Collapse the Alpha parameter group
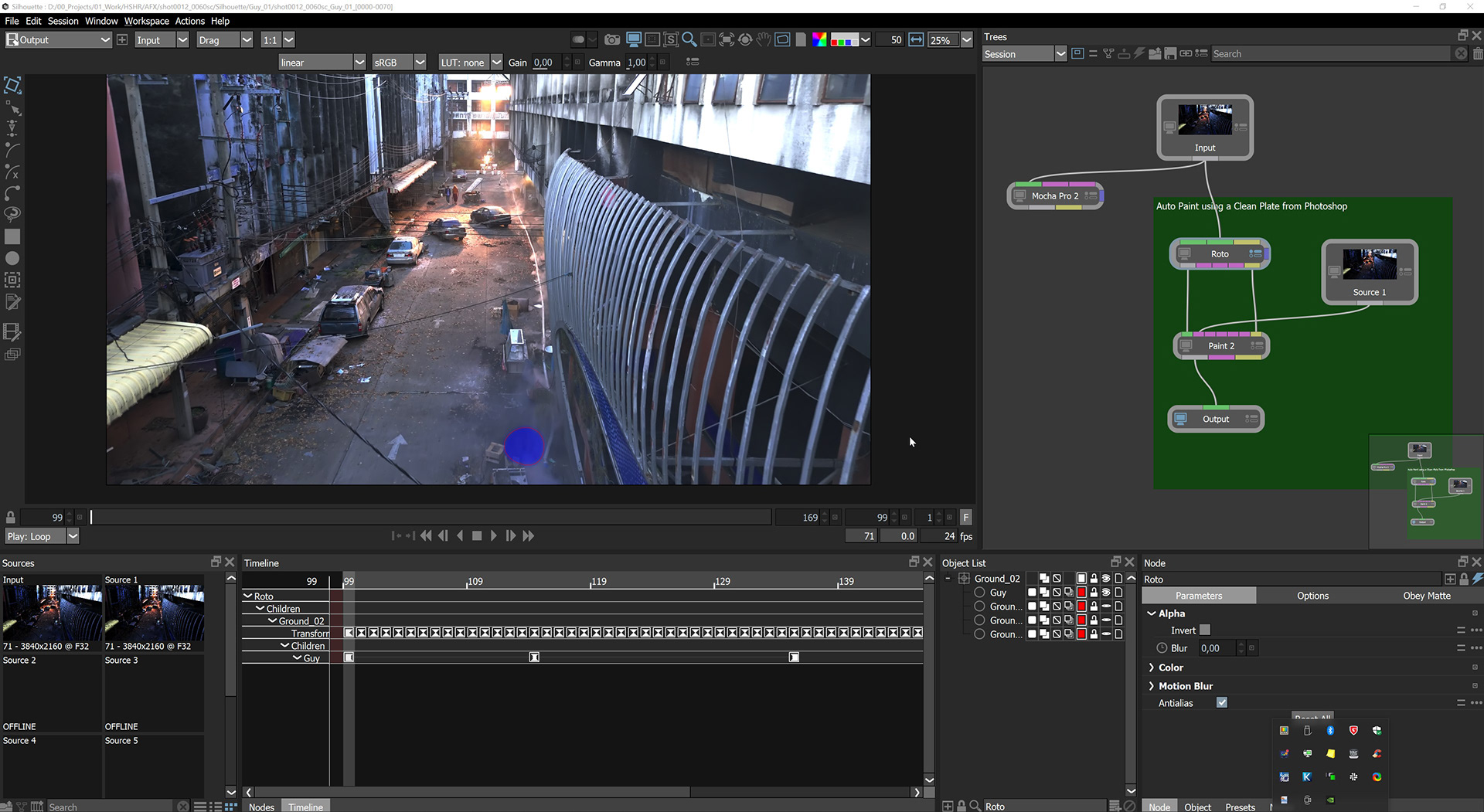The width and height of the screenshot is (1484, 812). click(x=1152, y=613)
